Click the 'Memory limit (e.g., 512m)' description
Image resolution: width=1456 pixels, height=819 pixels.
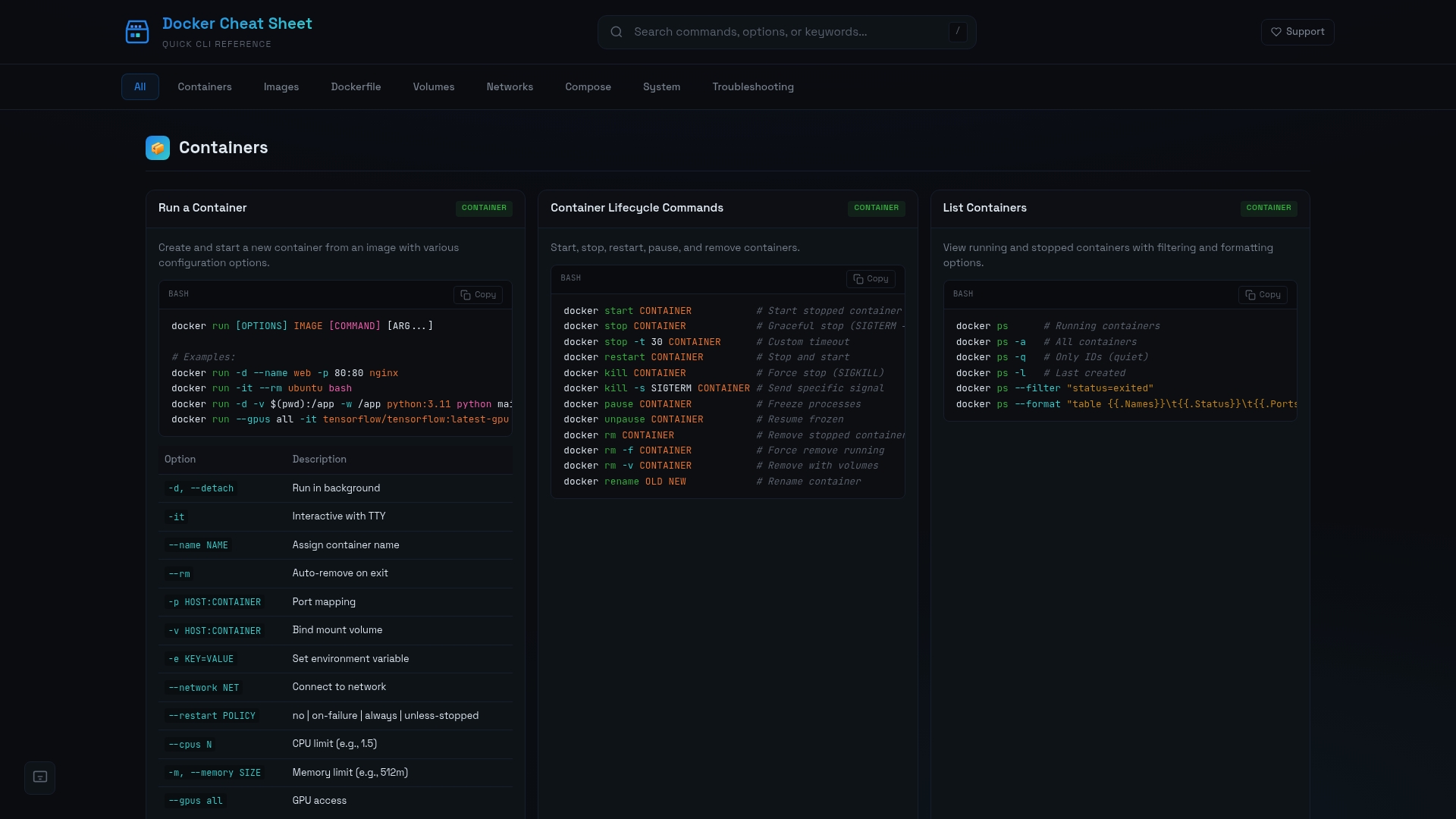pyautogui.click(x=350, y=773)
